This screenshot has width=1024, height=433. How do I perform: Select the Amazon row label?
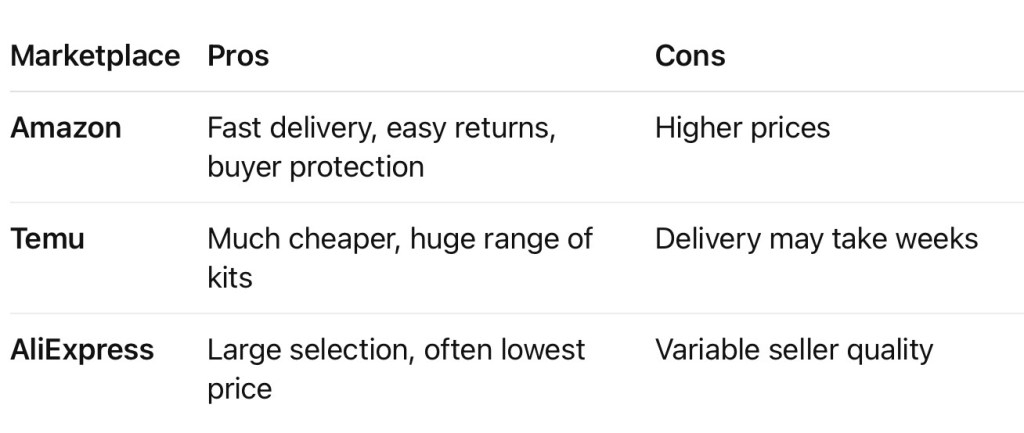[x=66, y=128]
